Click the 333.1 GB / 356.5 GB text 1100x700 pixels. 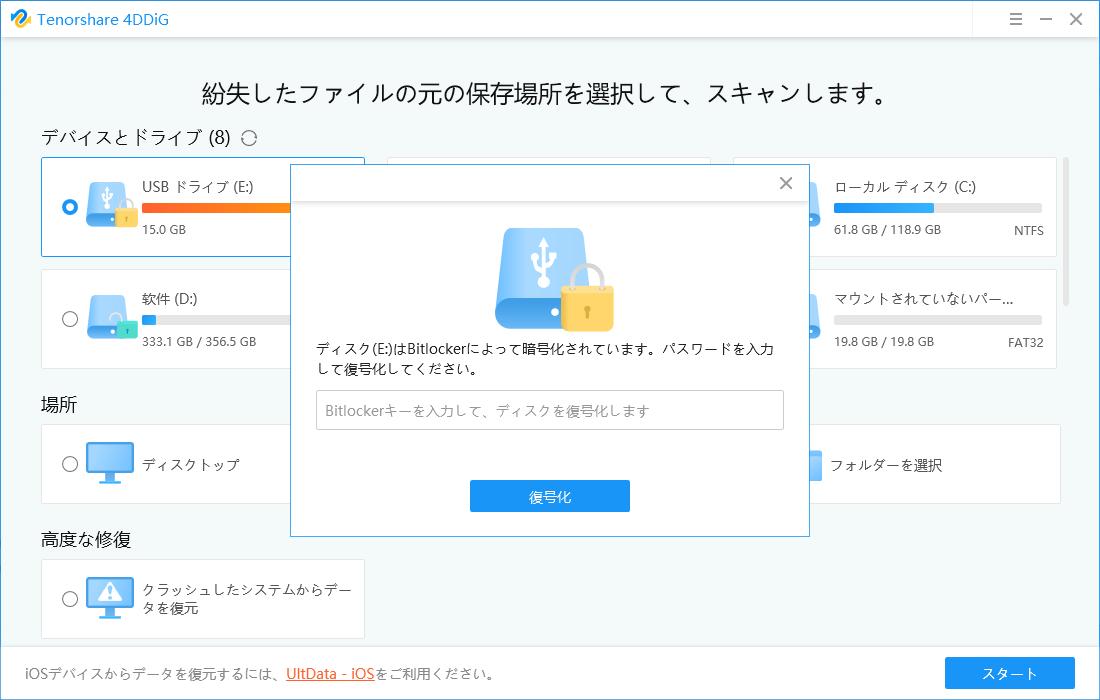coord(199,342)
